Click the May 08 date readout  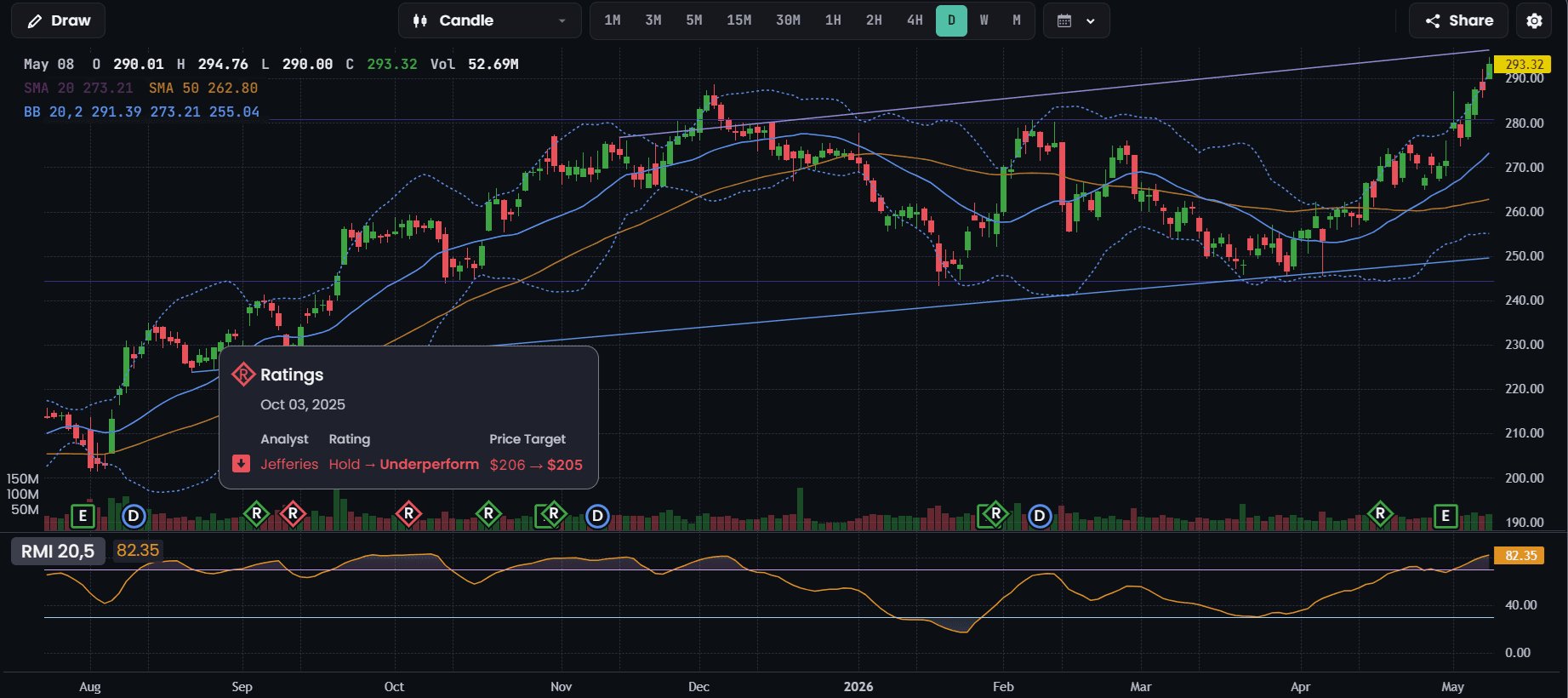point(48,64)
